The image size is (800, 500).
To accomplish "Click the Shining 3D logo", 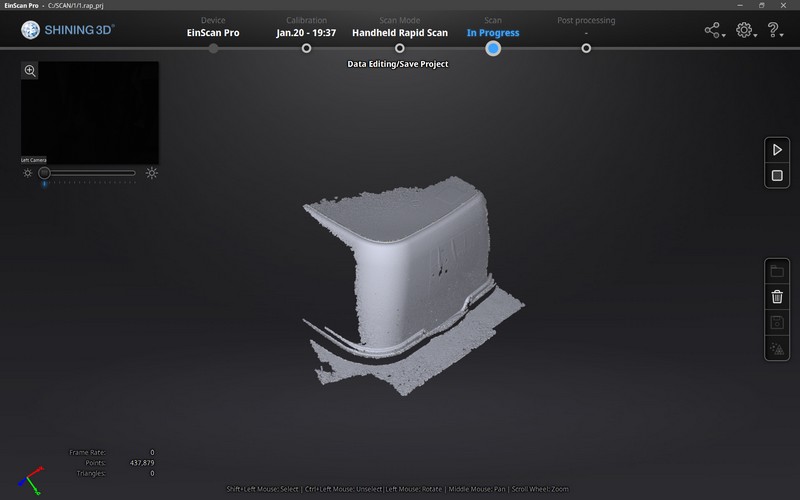I will [68, 30].
